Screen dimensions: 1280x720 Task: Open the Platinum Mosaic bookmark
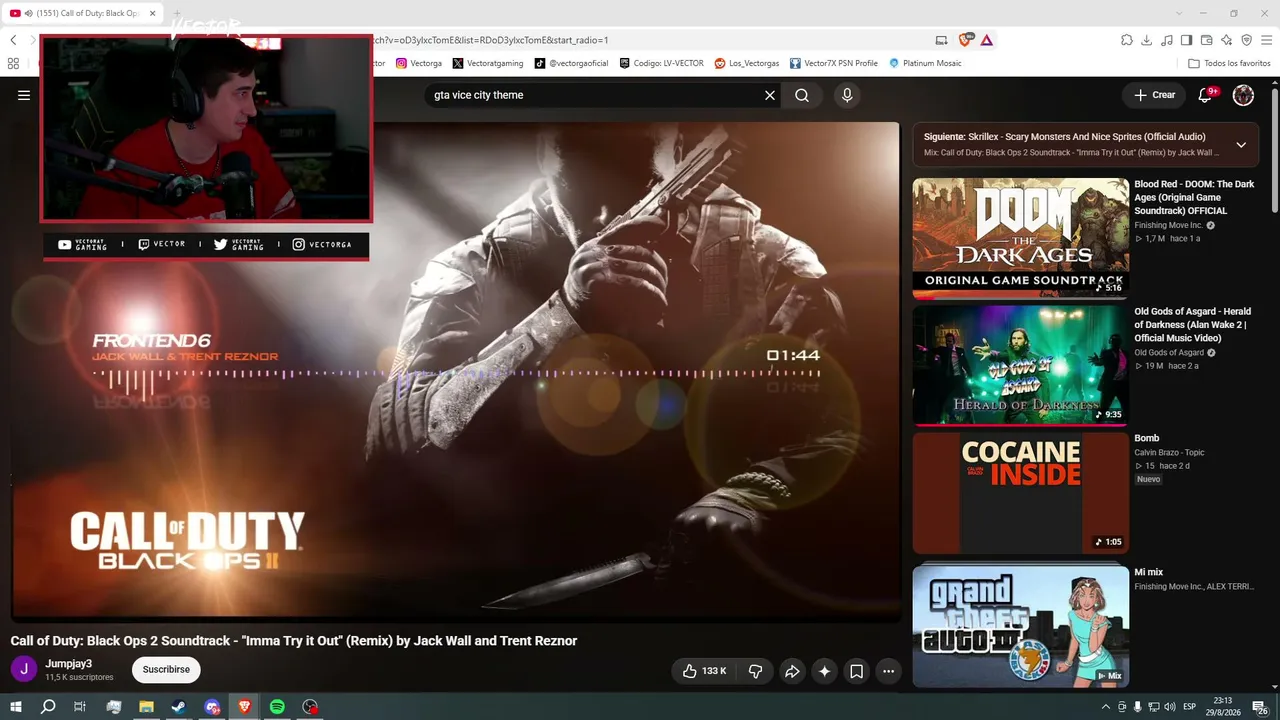pyautogui.click(x=925, y=63)
